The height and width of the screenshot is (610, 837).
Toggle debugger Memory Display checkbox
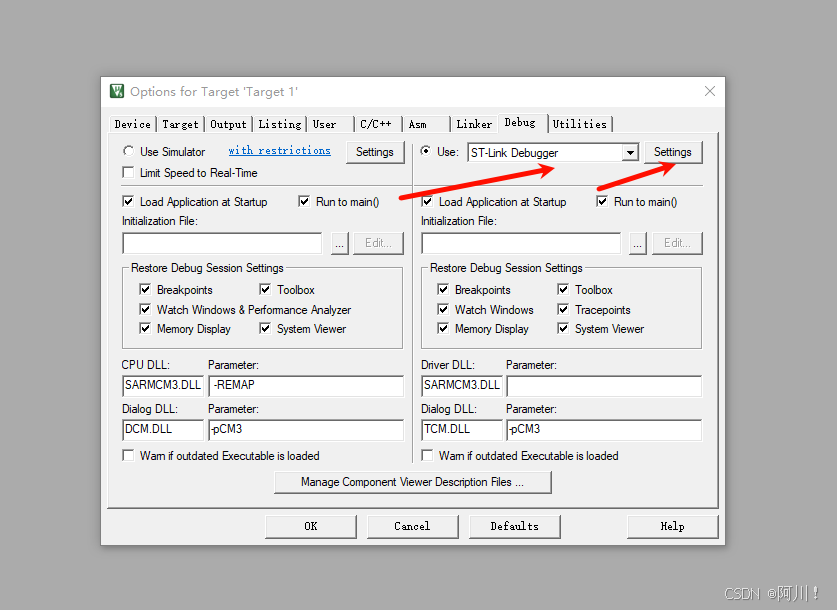pos(443,328)
